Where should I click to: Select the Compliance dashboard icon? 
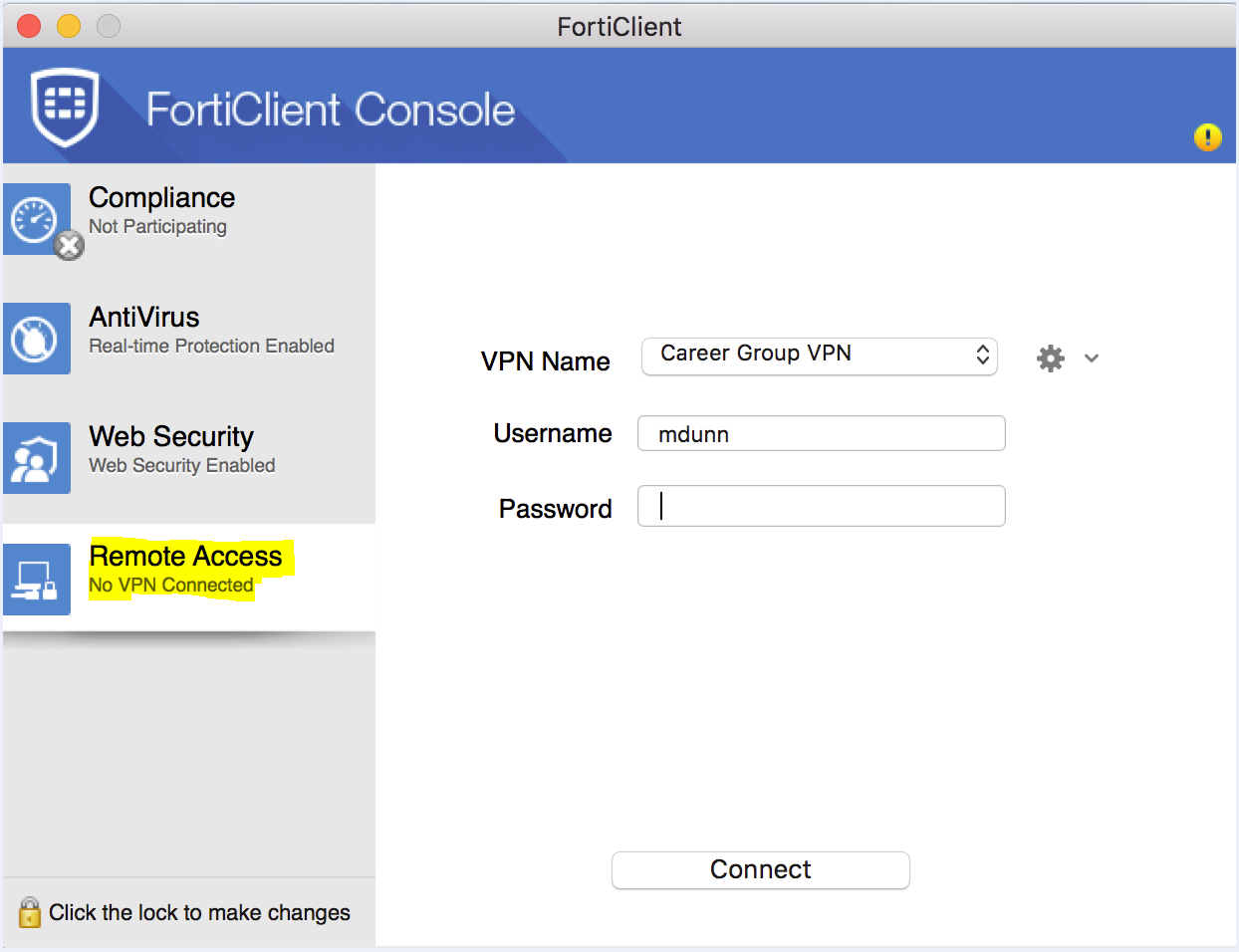(36, 216)
